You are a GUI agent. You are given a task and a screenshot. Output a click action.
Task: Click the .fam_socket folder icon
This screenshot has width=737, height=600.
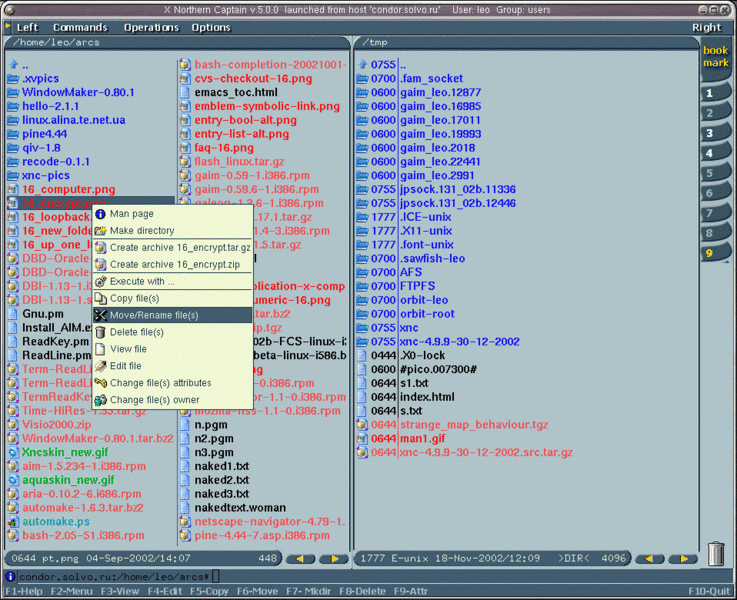(362, 79)
